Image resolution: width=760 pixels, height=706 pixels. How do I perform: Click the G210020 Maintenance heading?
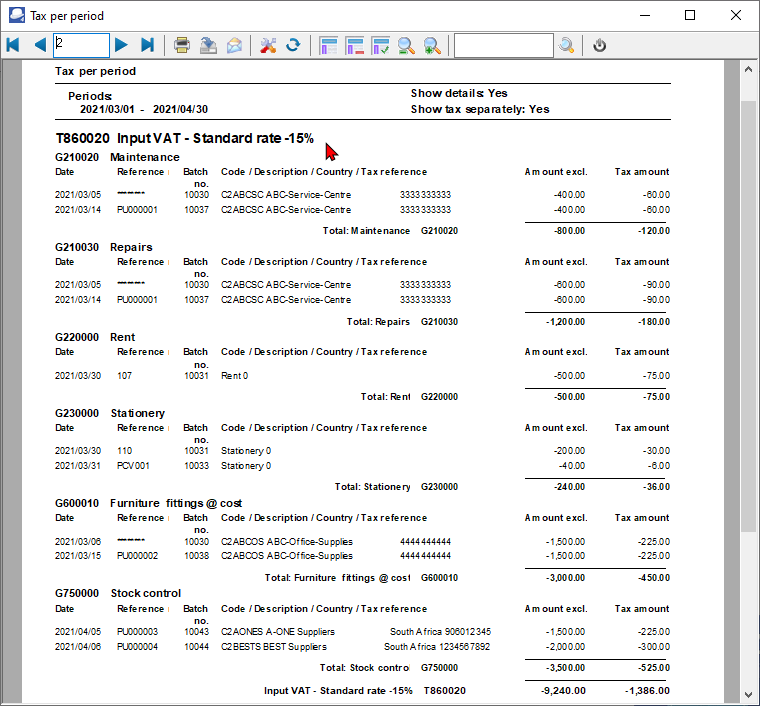(x=117, y=157)
